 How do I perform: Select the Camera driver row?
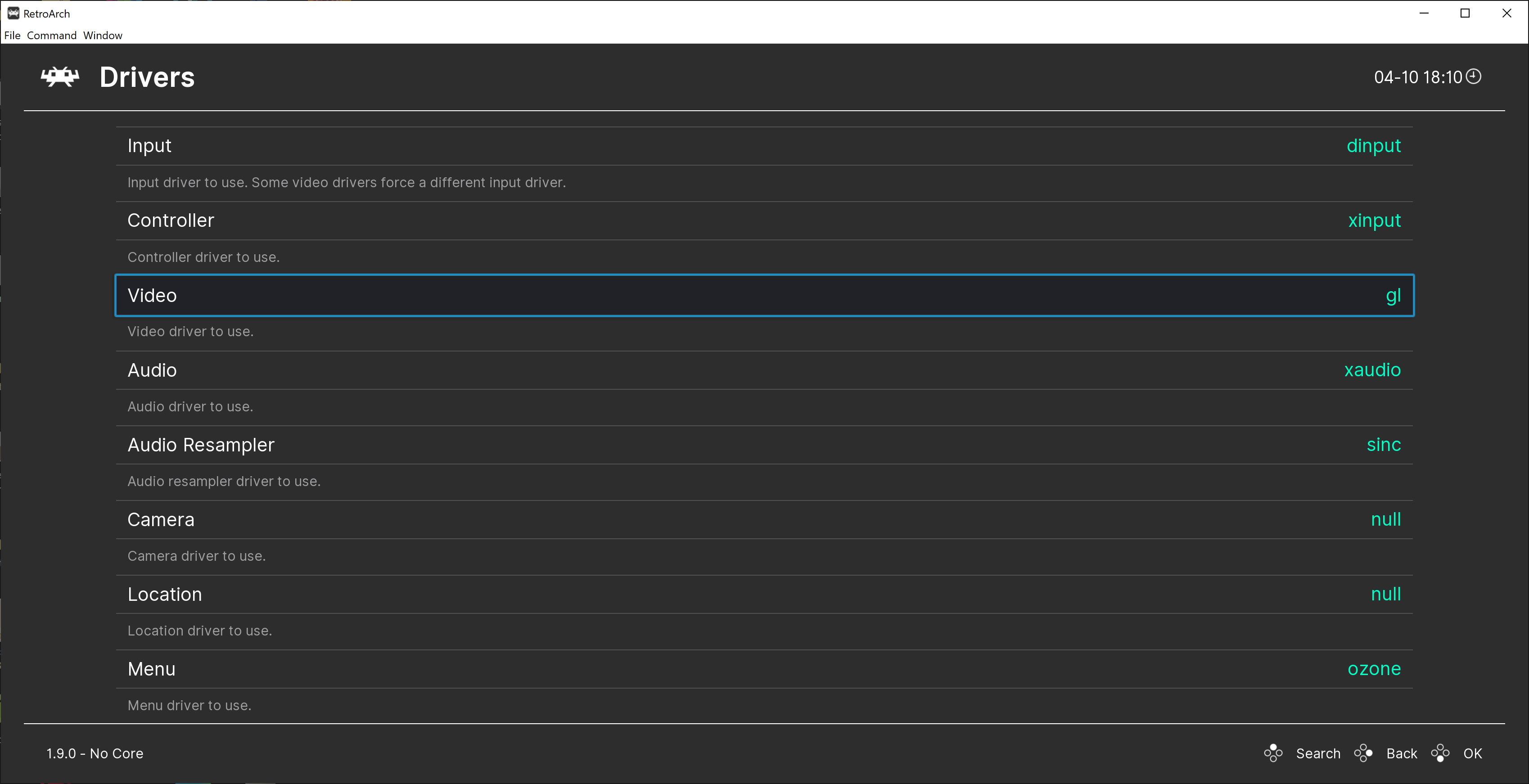pyautogui.click(x=764, y=520)
